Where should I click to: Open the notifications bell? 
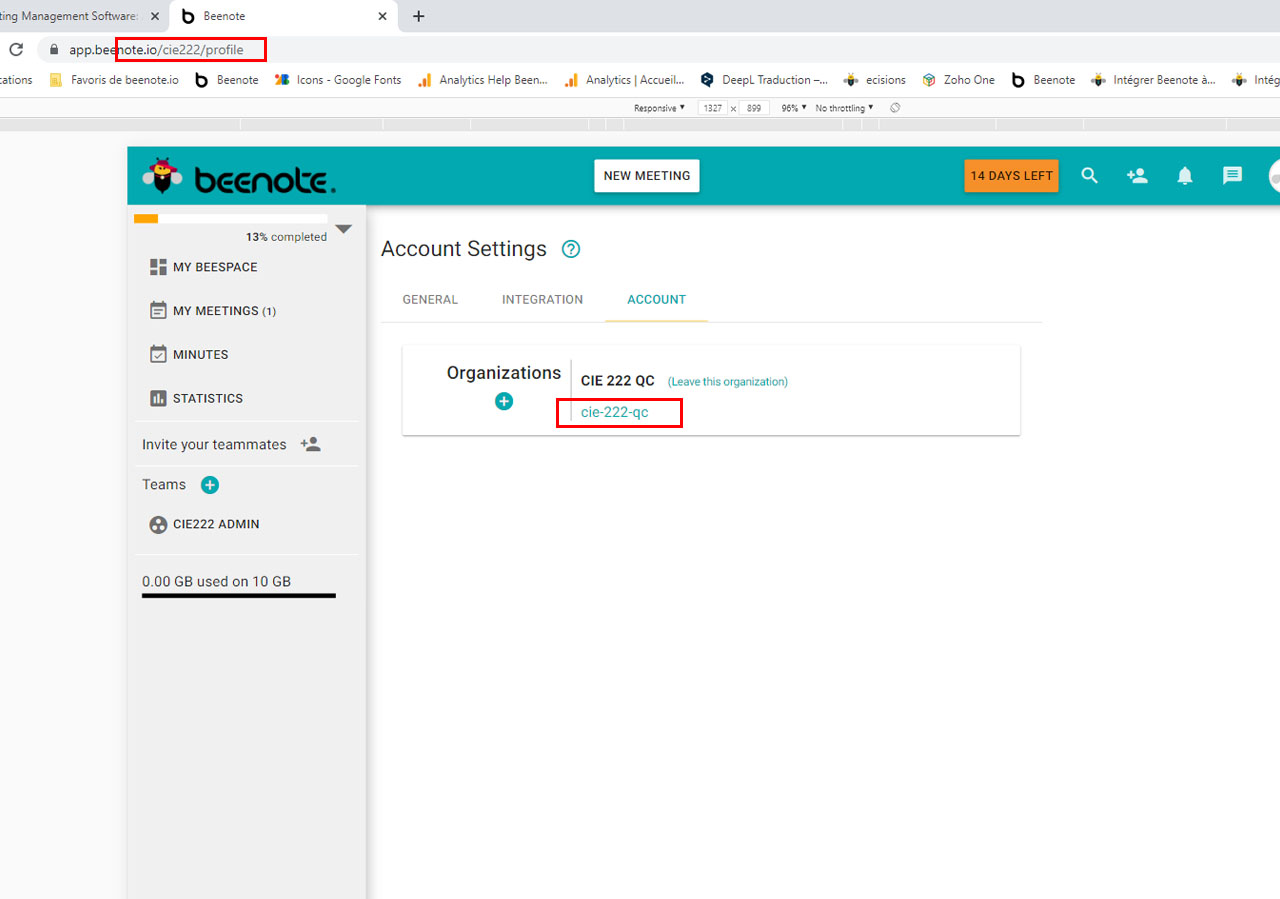(x=1185, y=175)
